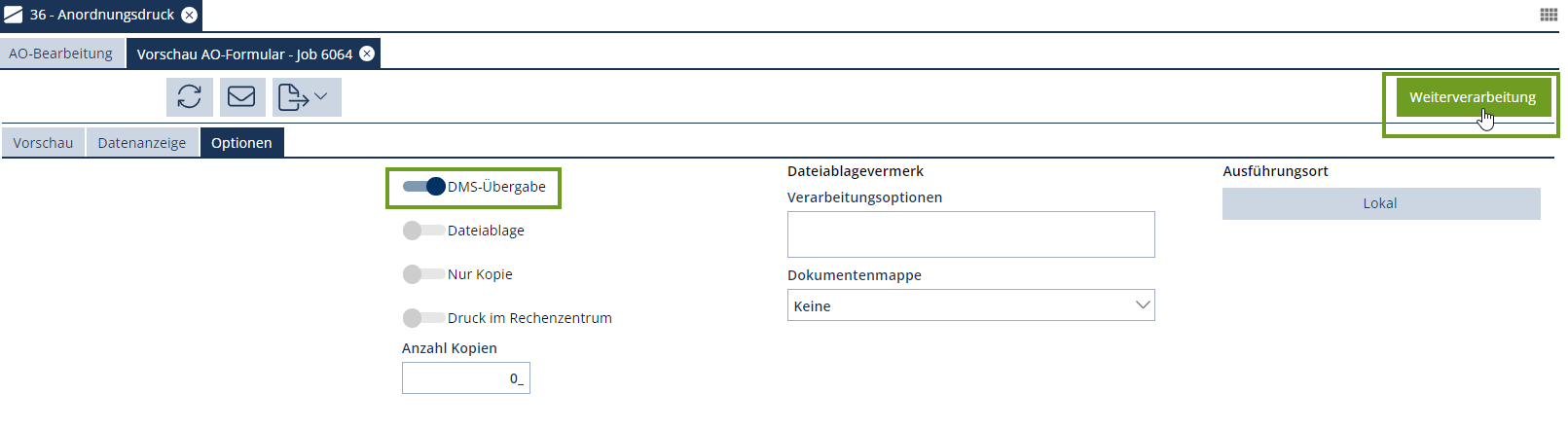Turn on Nur Kopie switch
Viewport: 1568px width, 429px height.
tap(422, 274)
